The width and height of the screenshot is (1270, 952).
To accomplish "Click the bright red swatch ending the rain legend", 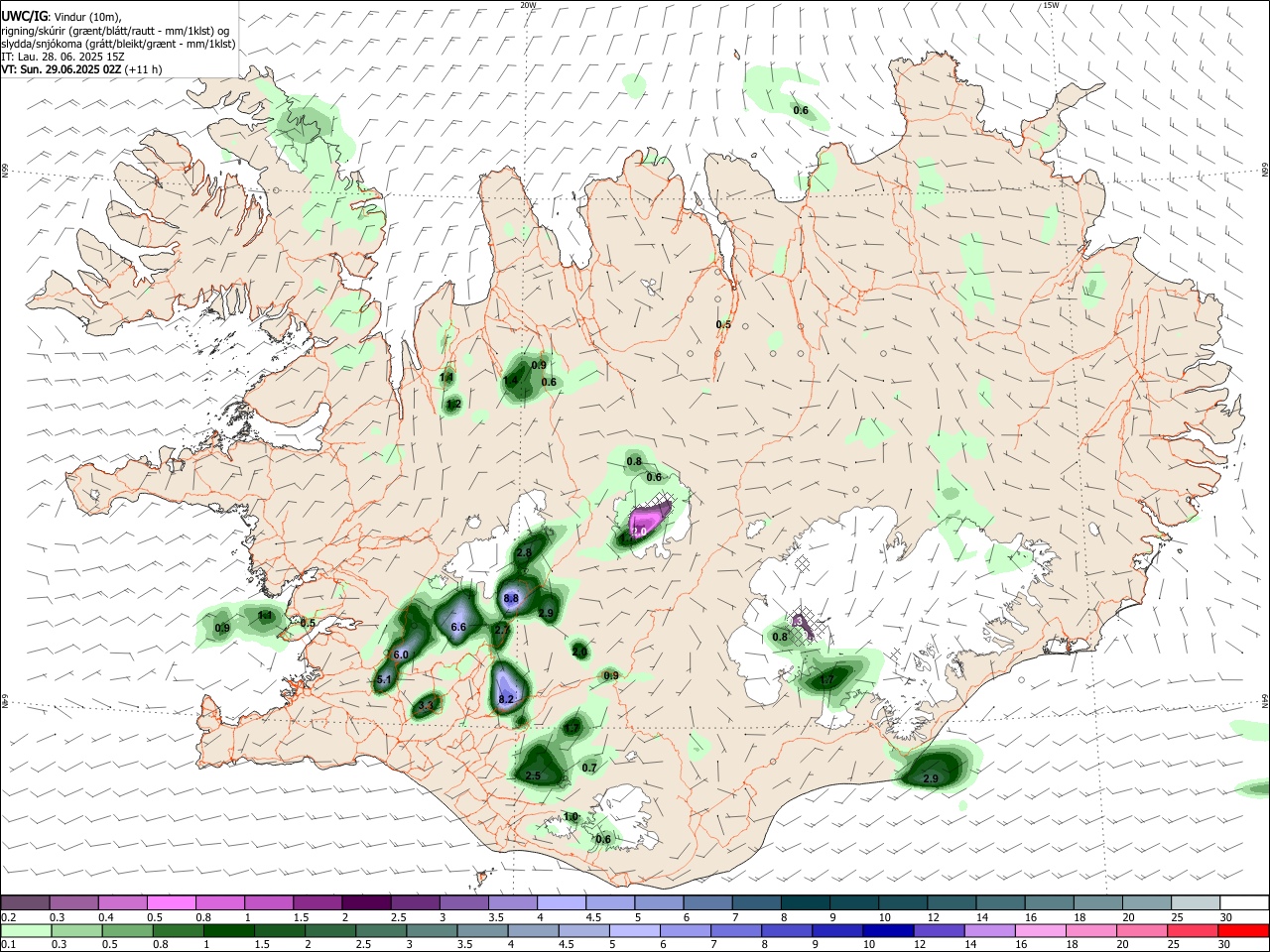I will point(1244,930).
